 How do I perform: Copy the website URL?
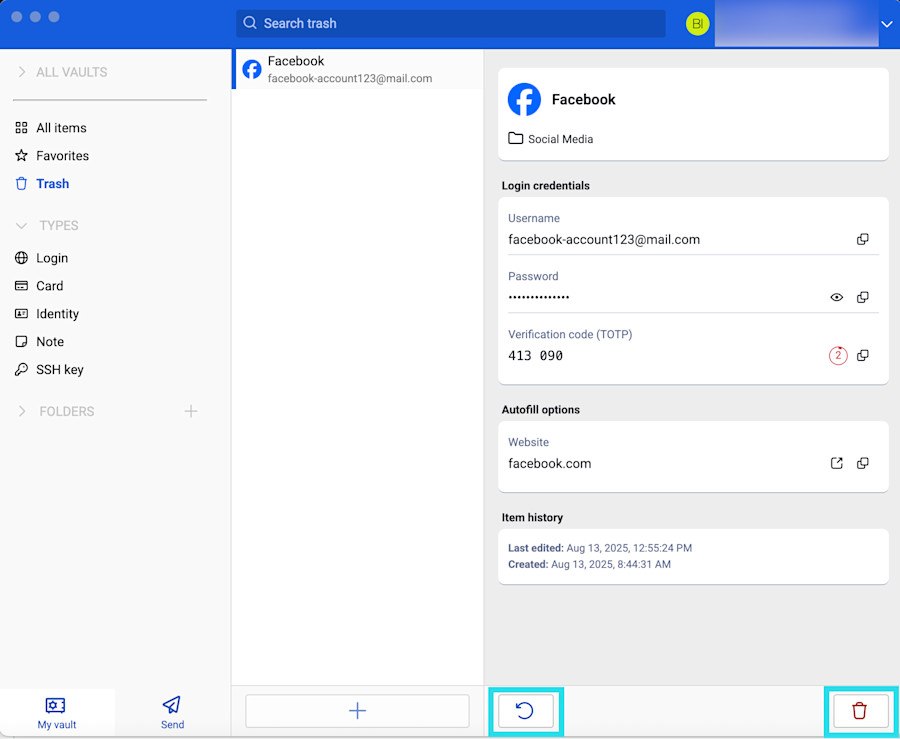click(x=862, y=464)
